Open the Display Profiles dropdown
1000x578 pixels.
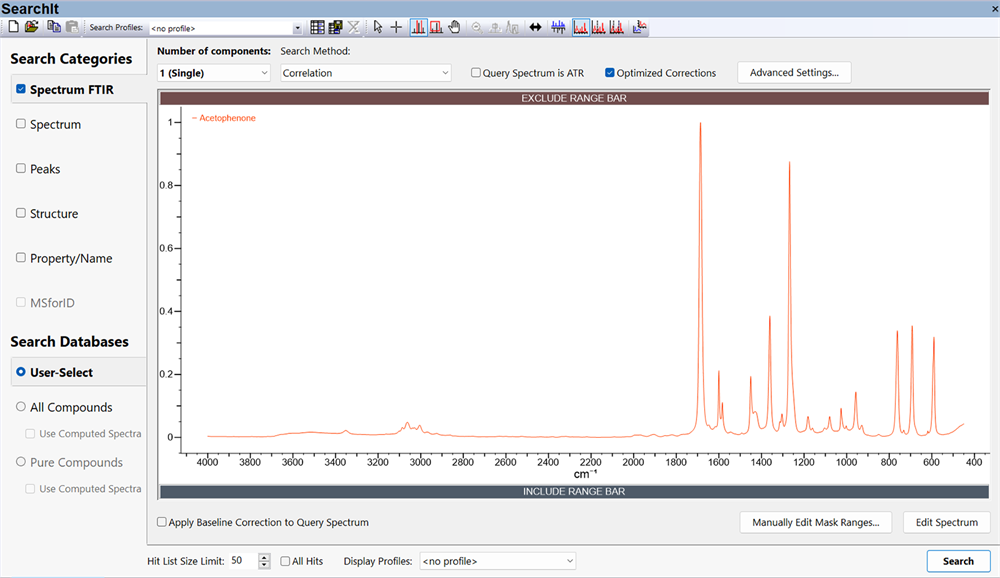(497, 561)
